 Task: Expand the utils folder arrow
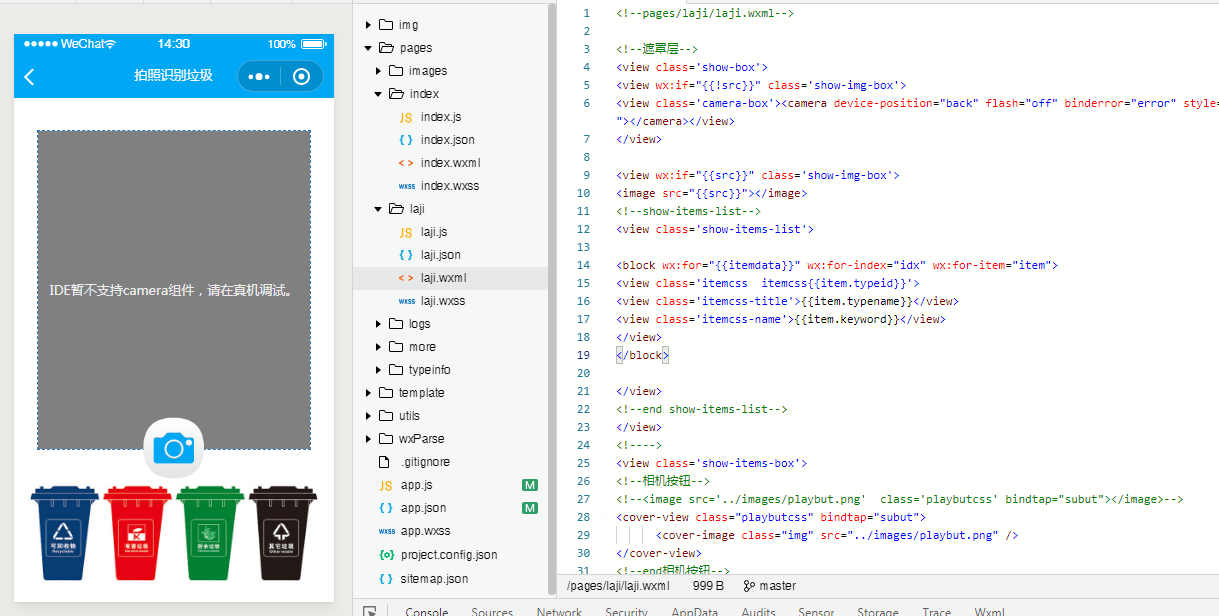click(x=369, y=416)
